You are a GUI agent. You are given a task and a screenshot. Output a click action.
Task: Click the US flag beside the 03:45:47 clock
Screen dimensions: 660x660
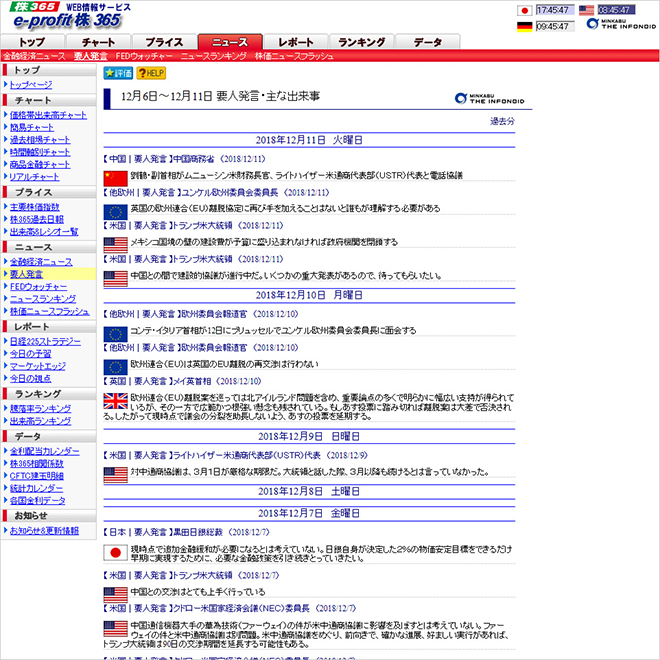pos(586,10)
